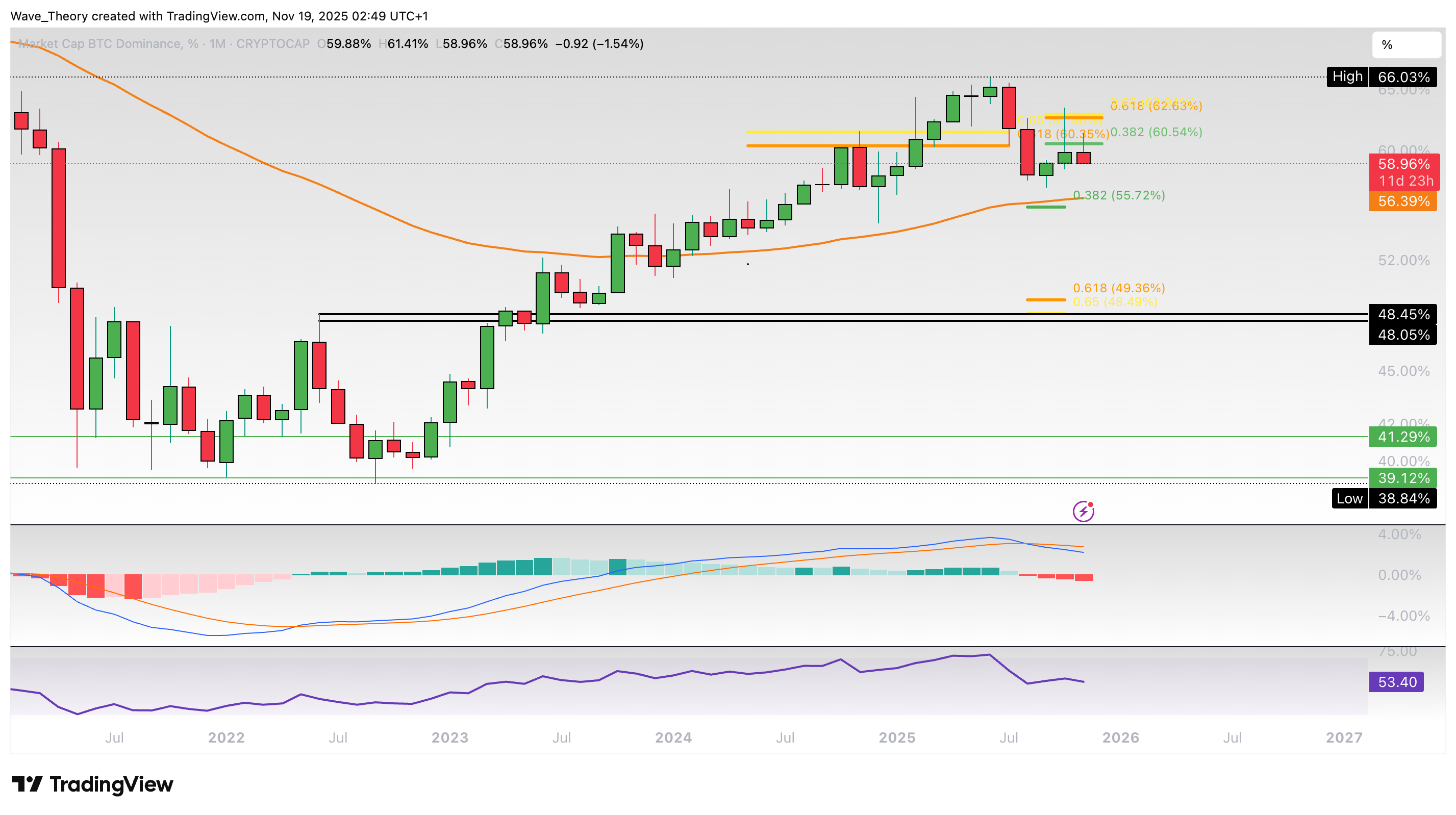Image resolution: width=1456 pixels, height=815 pixels.
Task: Open the Market Cap BTC Dominance symbol title
Action: [x=100, y=44]
